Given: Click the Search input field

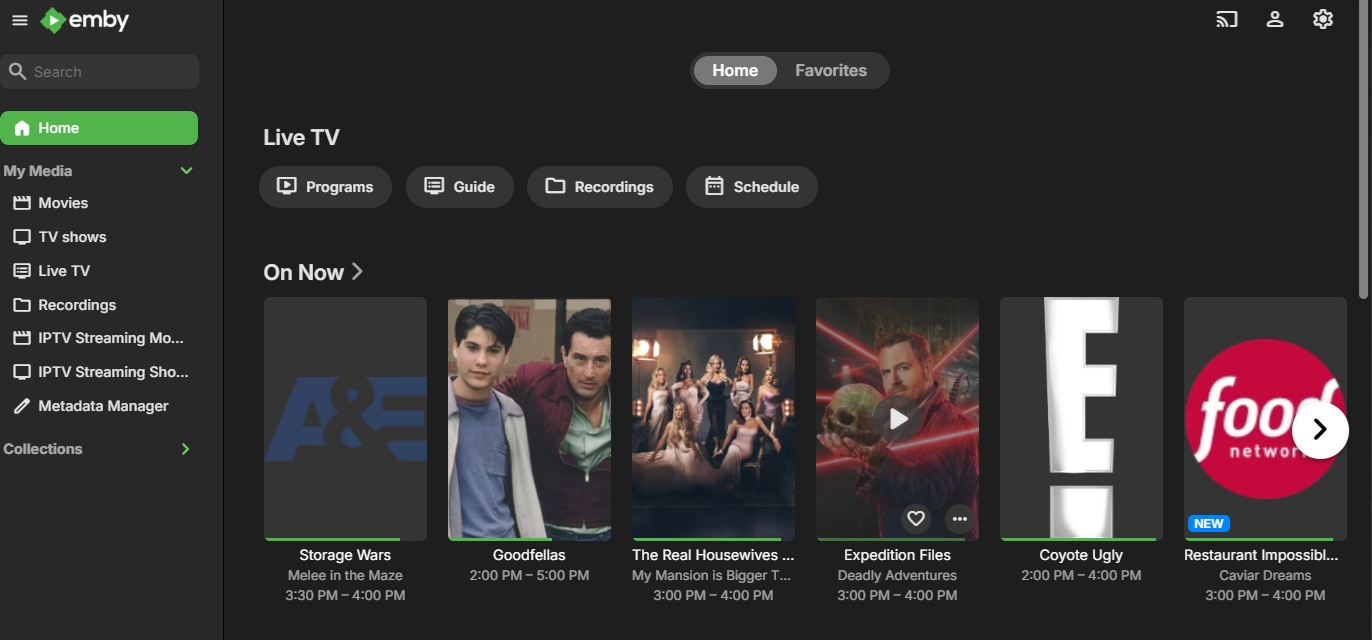Looking at the screenshot, I should coord(100,72).
